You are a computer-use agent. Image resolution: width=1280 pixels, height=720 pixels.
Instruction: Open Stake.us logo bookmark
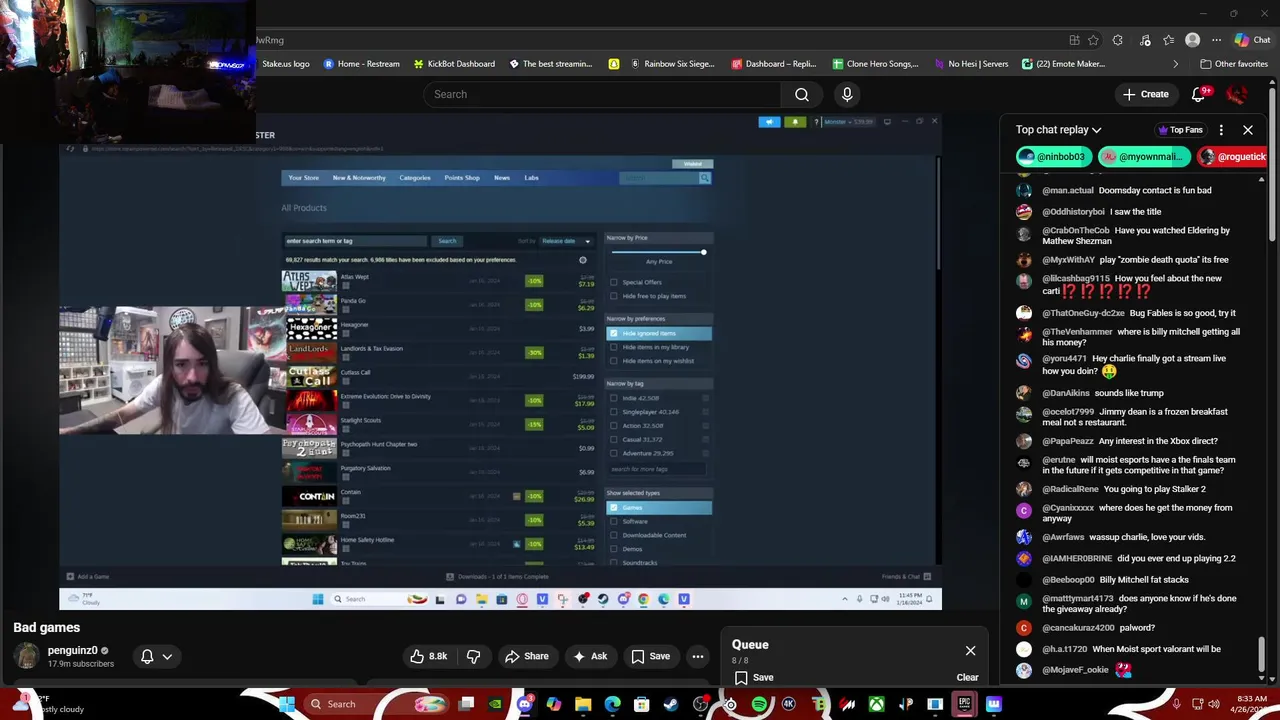pyautogui.click(x=284, y=64)
